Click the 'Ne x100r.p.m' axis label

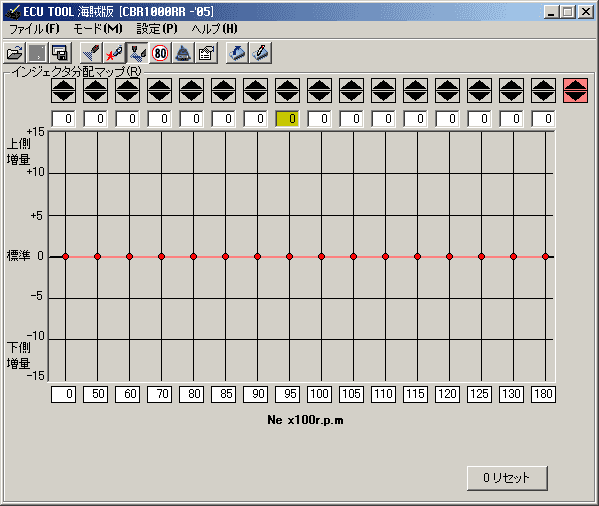pos(305,420)
